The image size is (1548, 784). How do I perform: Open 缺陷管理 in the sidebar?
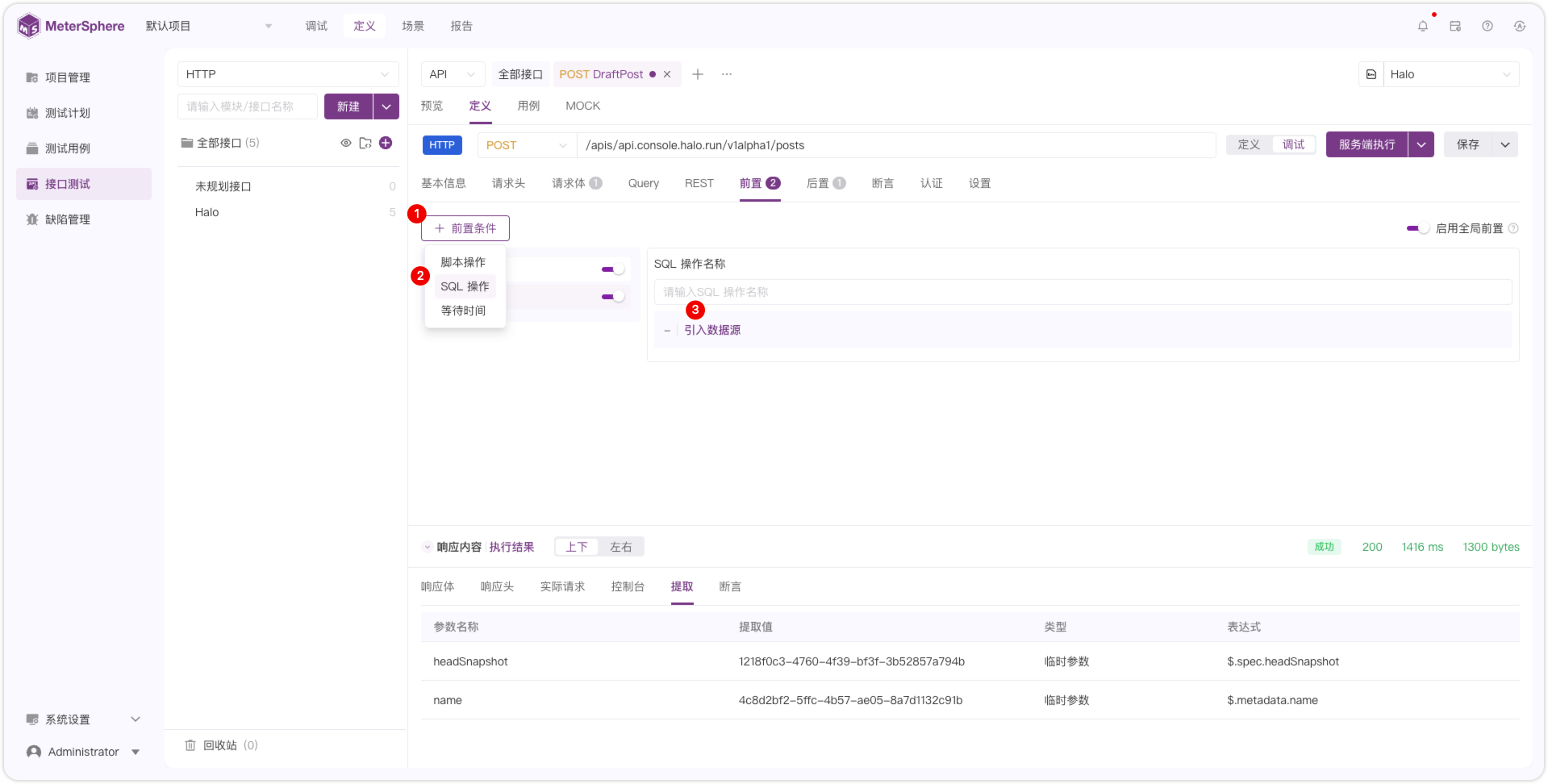pyautogui.click(x=68, y=219)
